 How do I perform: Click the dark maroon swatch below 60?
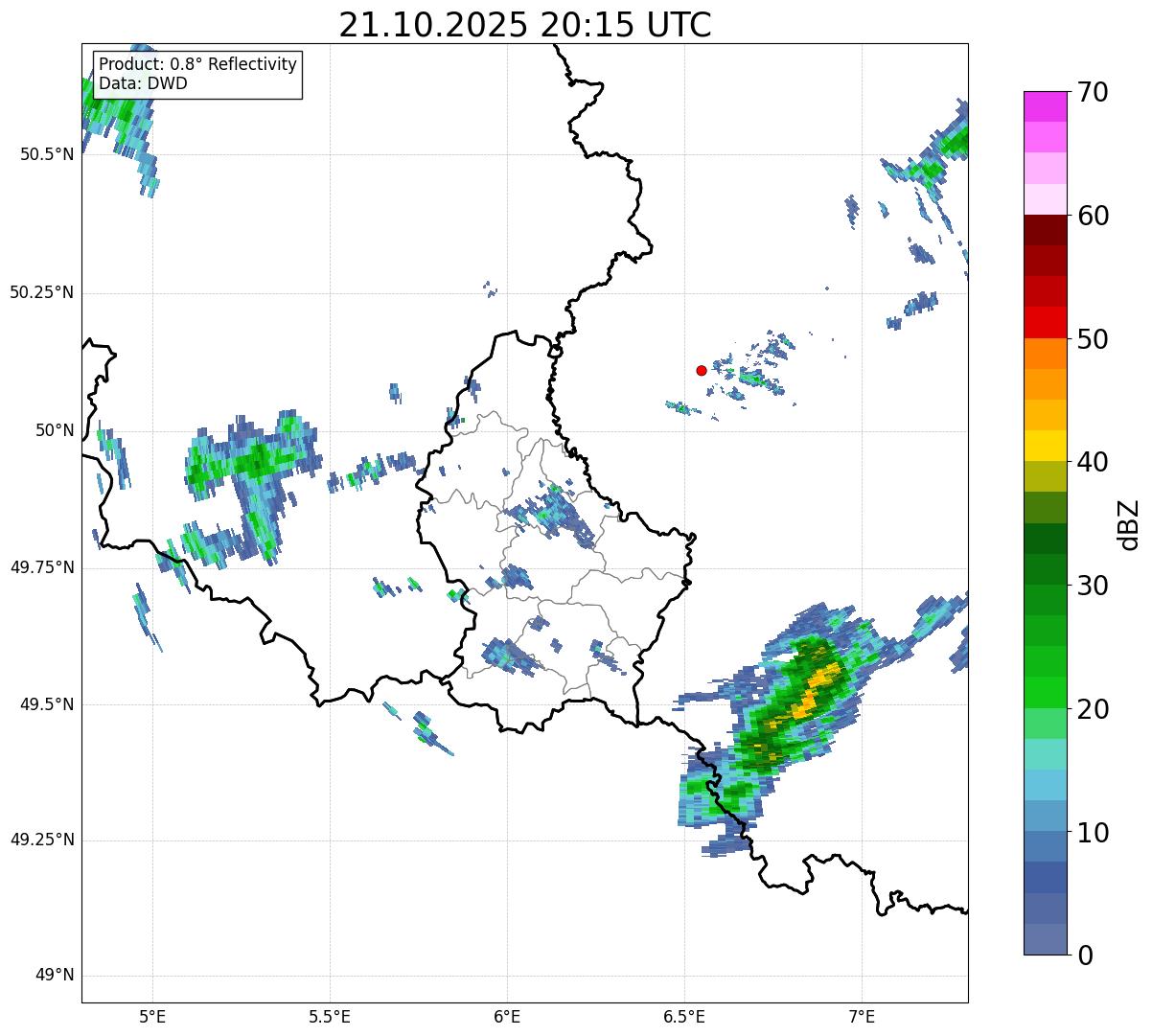coord(1045,230)
